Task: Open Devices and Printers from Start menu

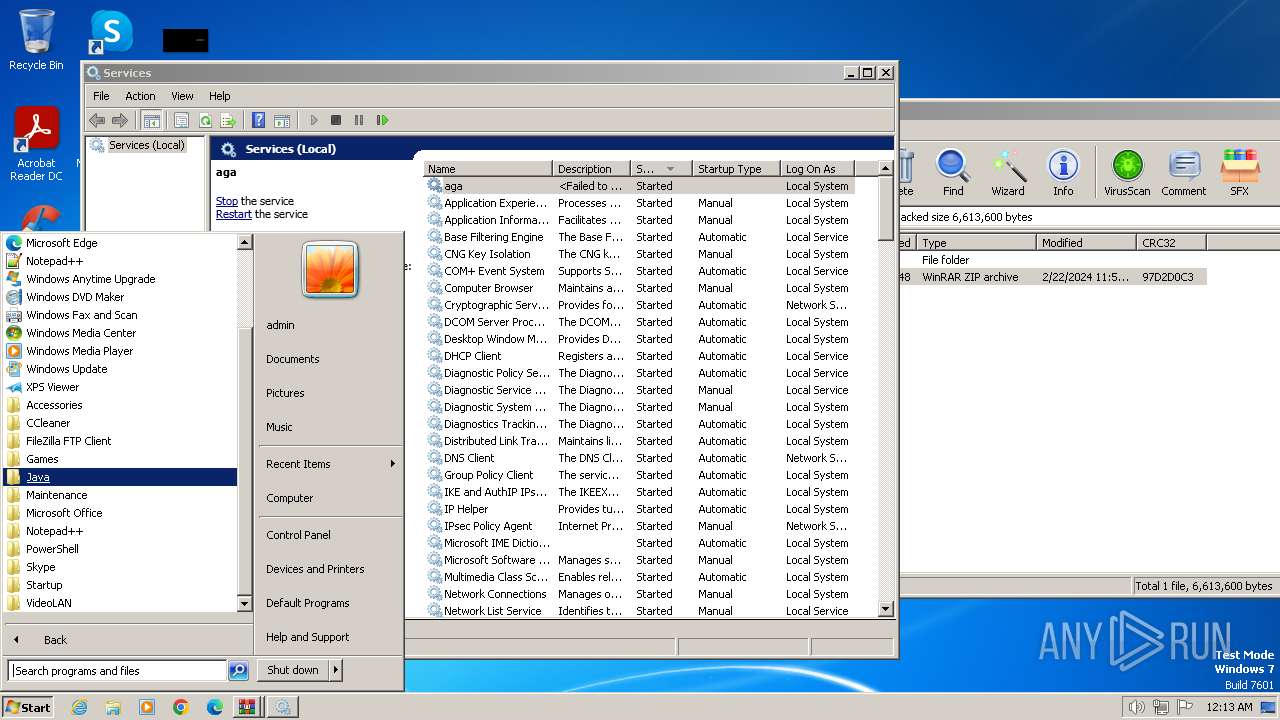Action: (315, 569)
